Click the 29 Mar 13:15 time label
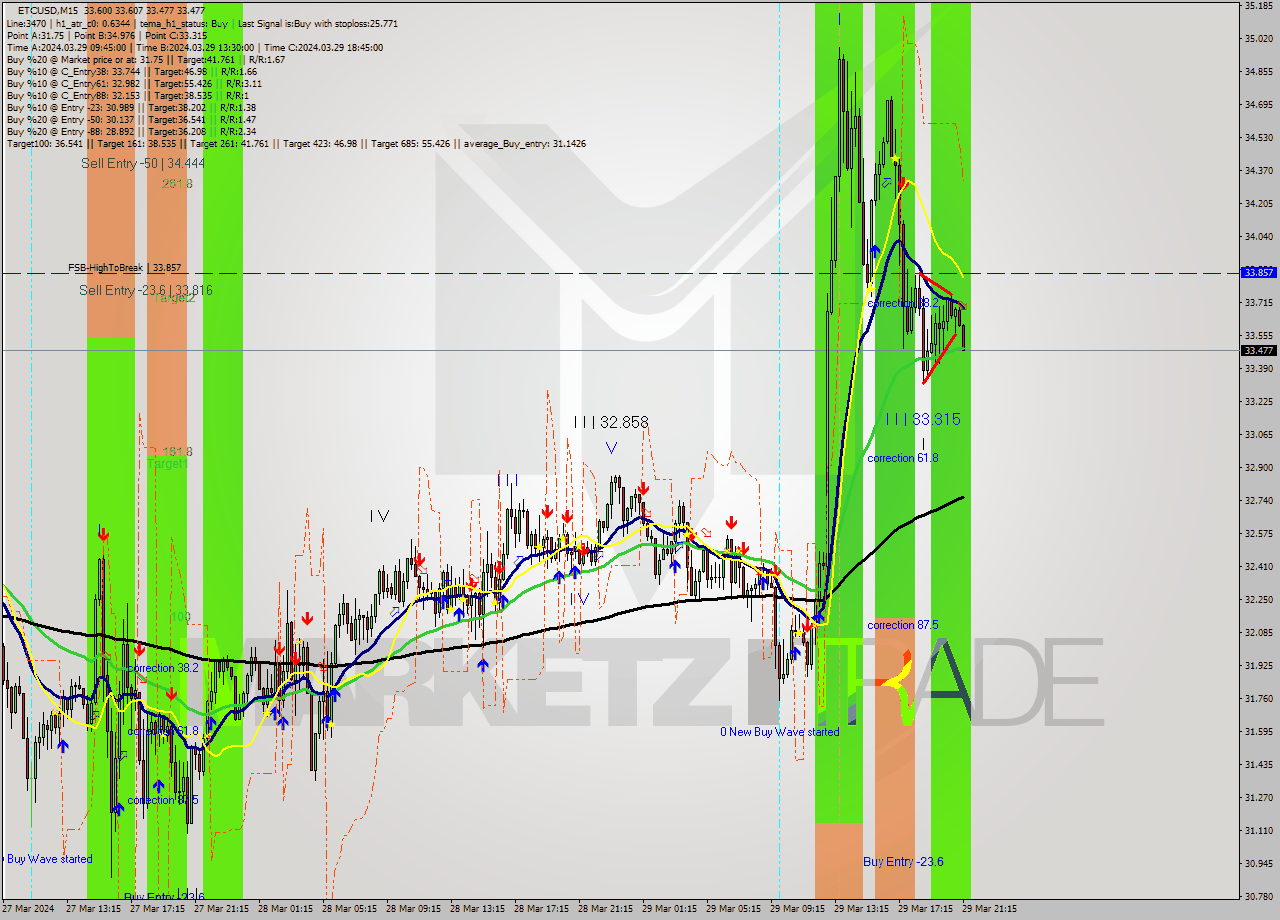The width and height of the screenshot is (1280, 920). 861,910
